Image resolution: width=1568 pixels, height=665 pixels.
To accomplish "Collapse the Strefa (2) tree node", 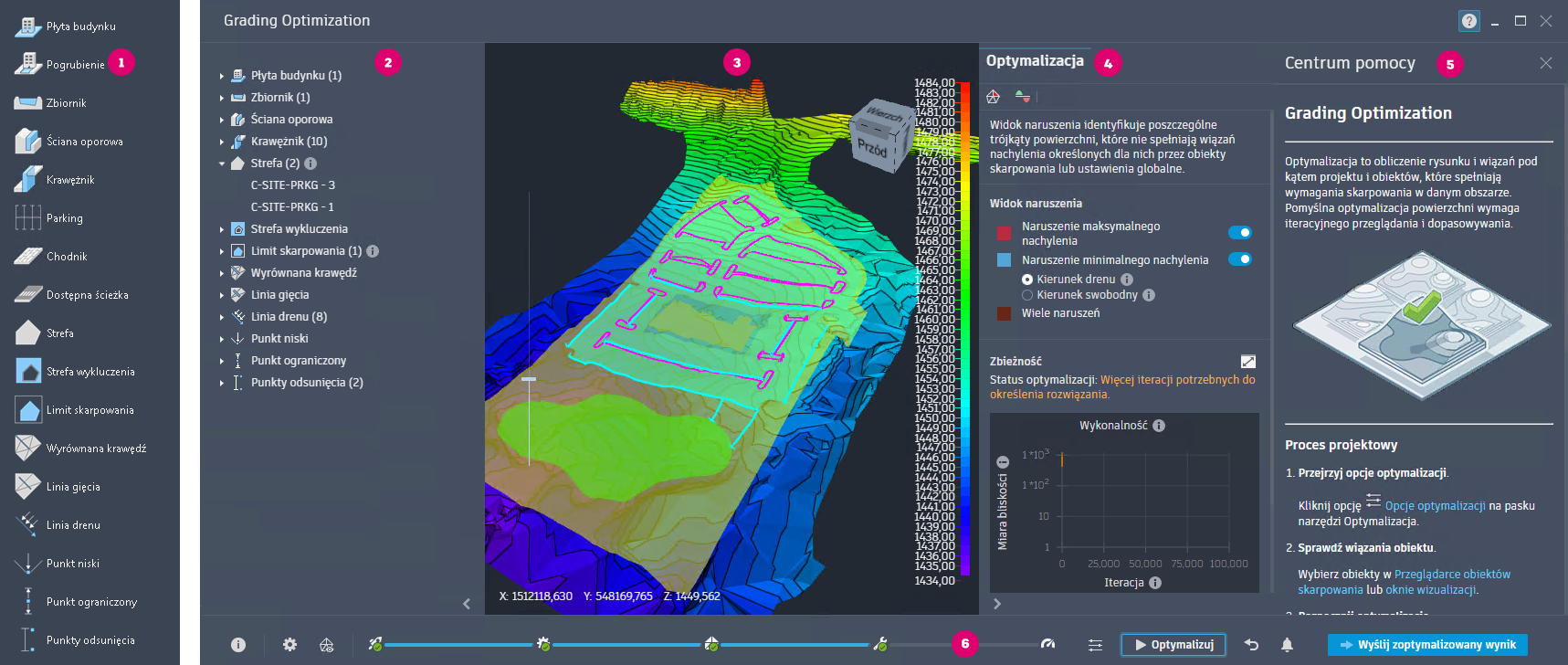I will [222, 164].
